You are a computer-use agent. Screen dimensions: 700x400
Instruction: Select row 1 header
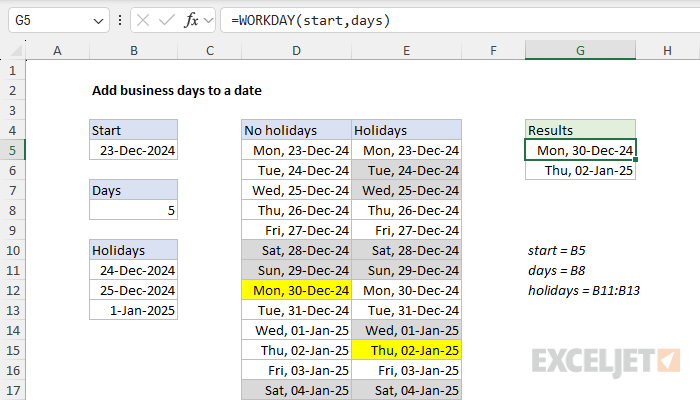[x=12, y=71]
